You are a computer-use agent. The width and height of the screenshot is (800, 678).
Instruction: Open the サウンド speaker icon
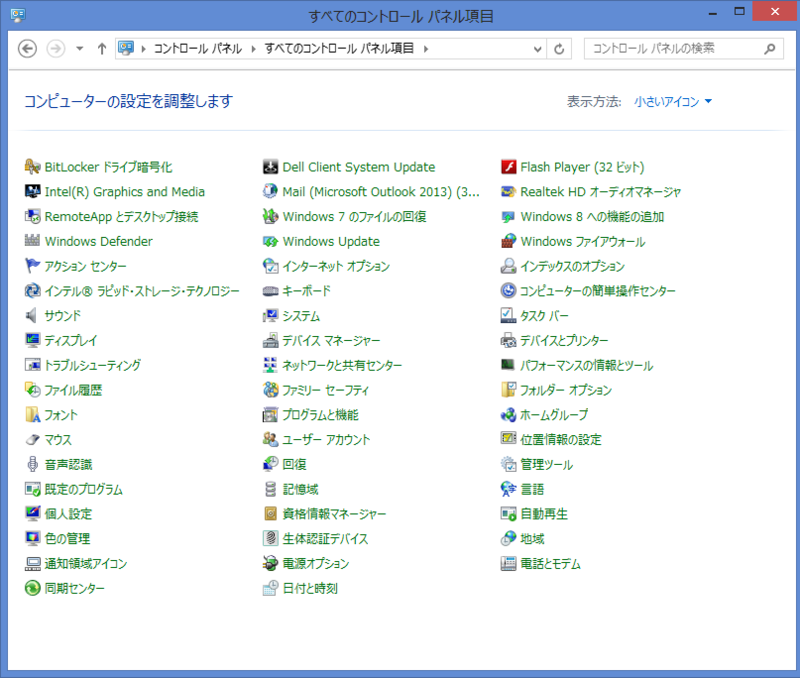point(33,315)
